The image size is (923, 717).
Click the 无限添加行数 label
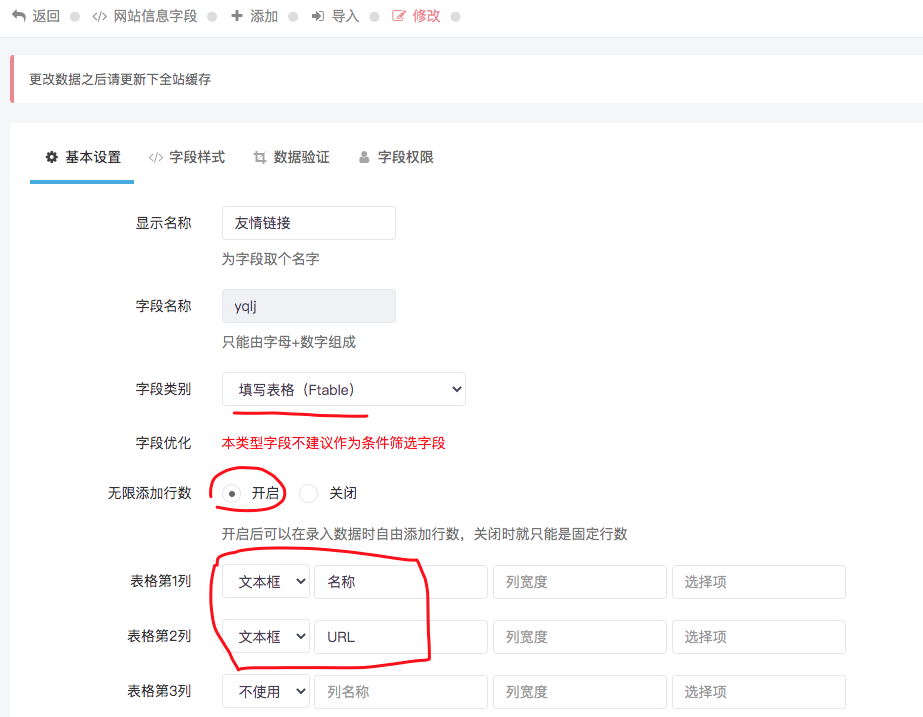coord(150,493)
